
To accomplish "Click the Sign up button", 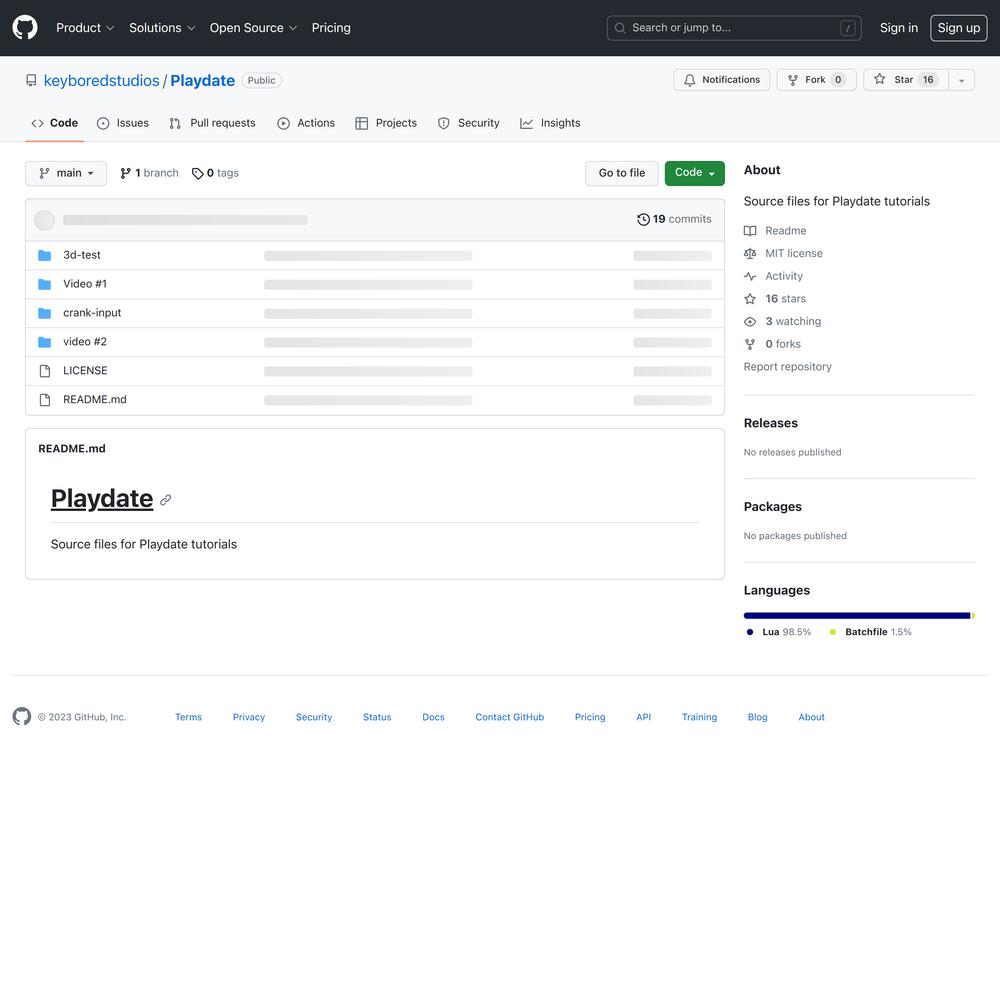I will tap(959, 27).
